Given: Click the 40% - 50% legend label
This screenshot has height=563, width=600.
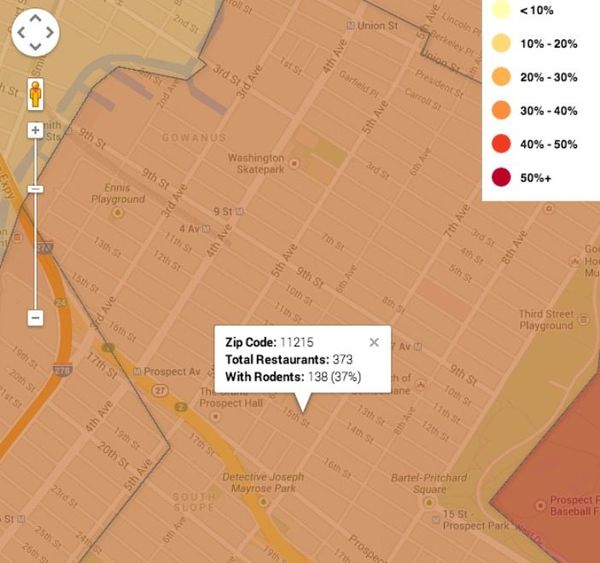Looking at the screenshot, I should (549, 144).
